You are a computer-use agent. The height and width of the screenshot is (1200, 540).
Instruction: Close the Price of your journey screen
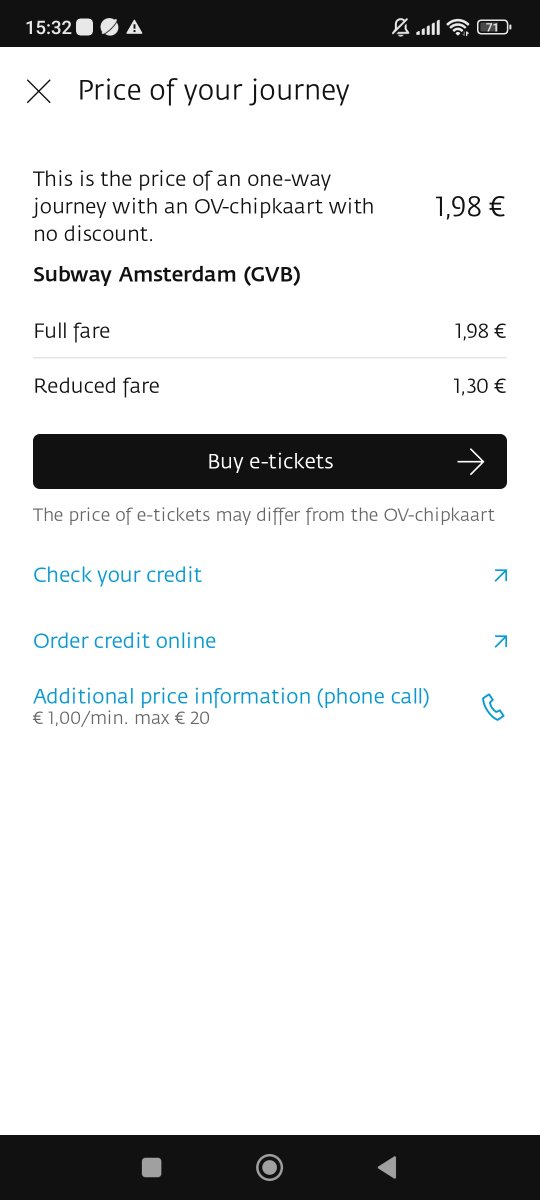point(38,92)
